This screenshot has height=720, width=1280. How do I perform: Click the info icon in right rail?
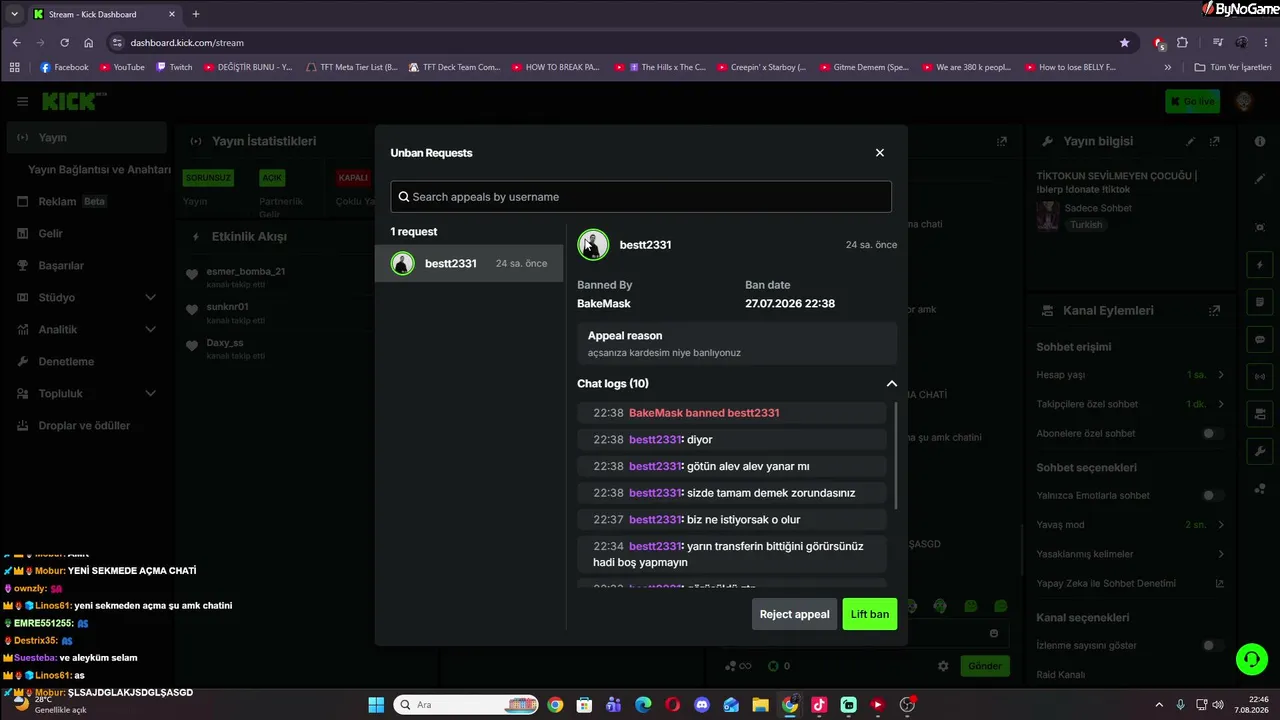(1260, 142)
